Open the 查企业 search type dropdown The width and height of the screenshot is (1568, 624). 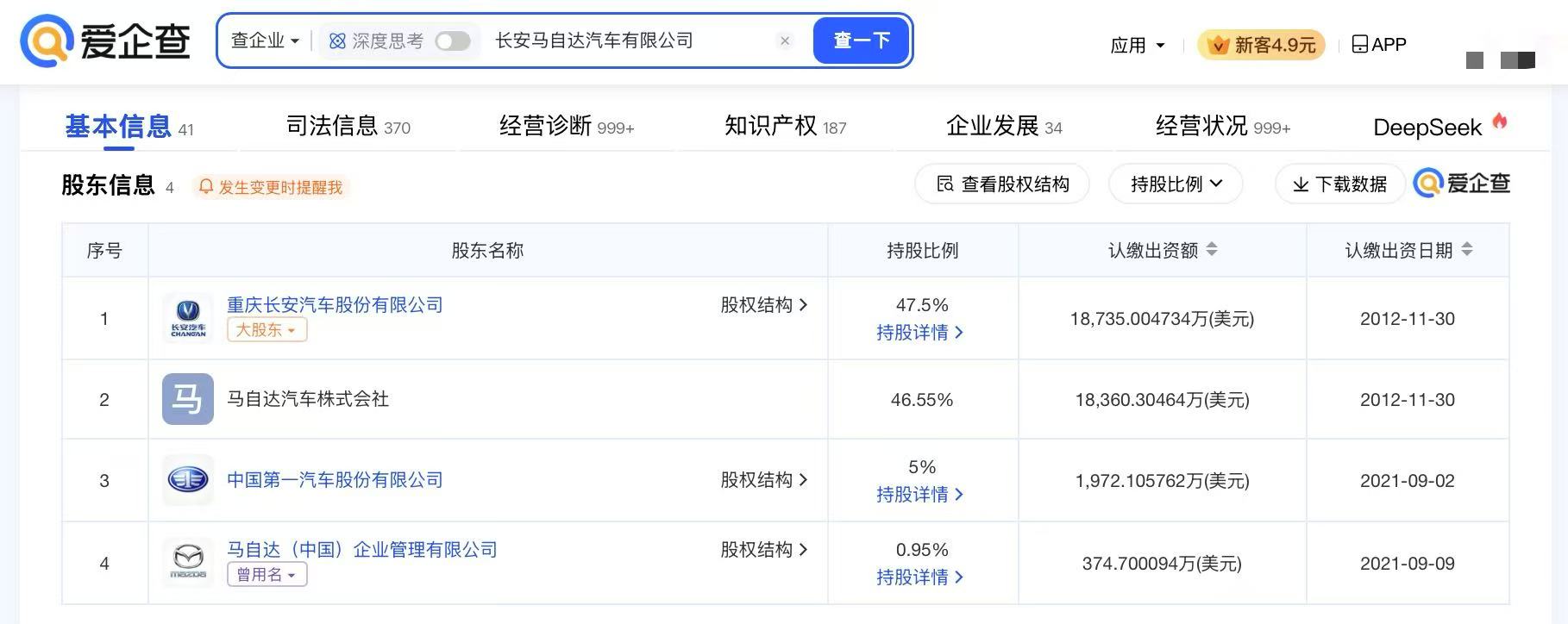(265, 41)
